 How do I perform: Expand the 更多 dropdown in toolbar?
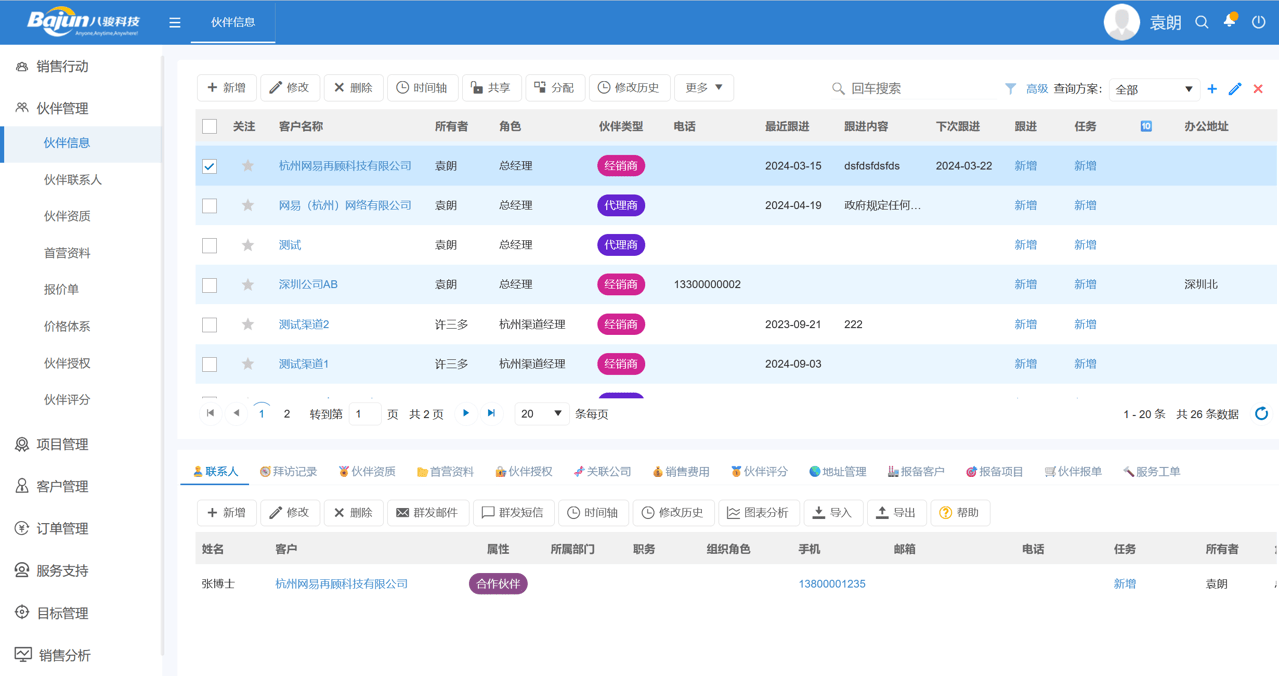click(704, 88)
